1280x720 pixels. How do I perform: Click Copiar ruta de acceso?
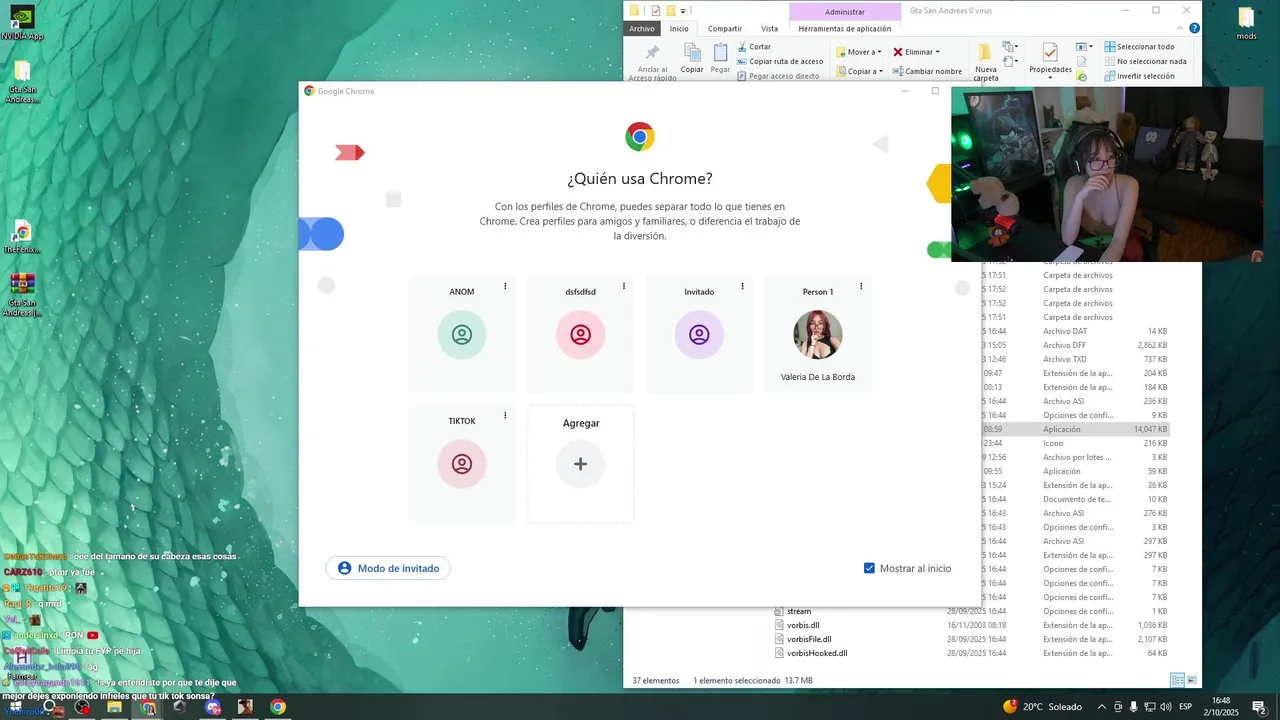(x=780, y=61)
